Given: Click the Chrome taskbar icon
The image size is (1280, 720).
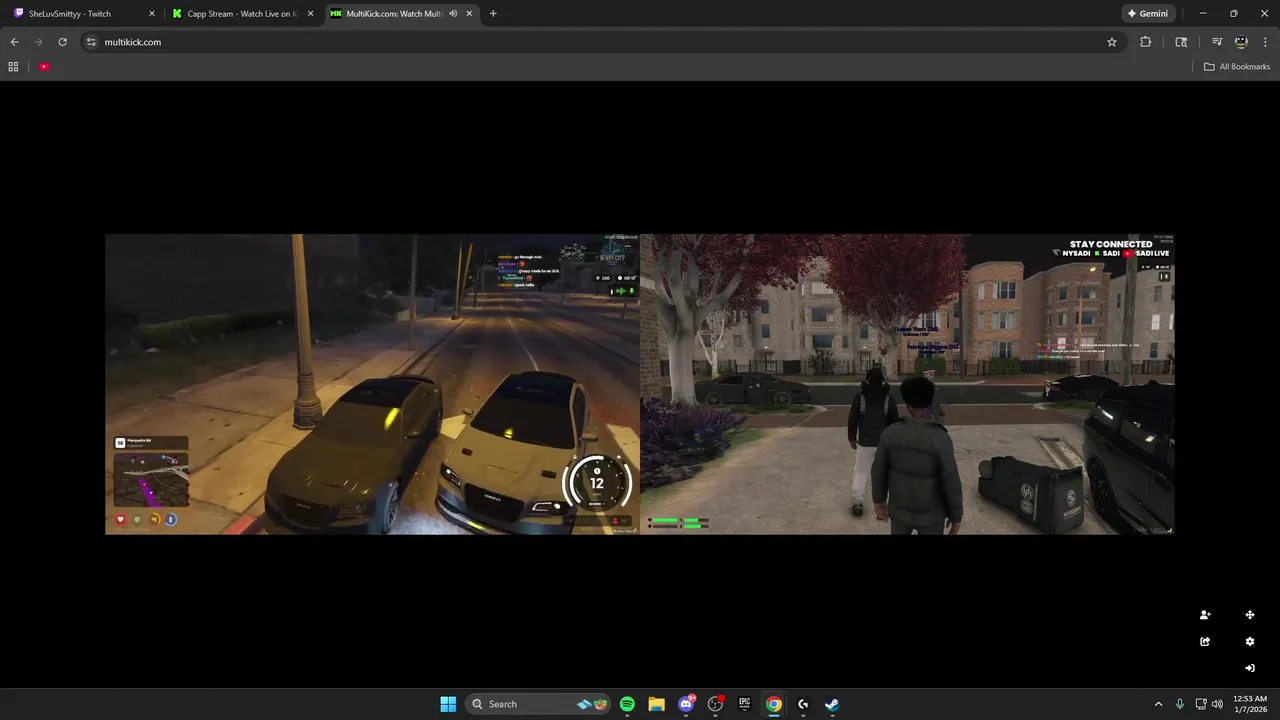Looking at the screenshot, I should tap(773, 704).
